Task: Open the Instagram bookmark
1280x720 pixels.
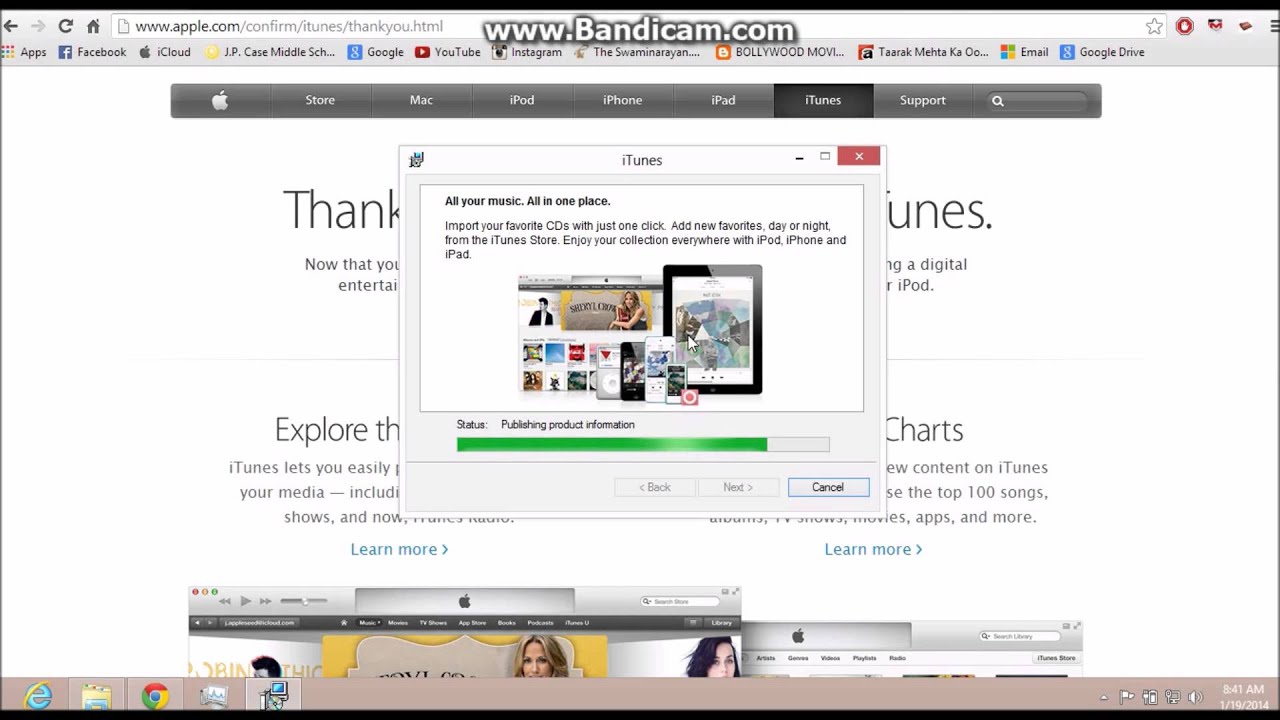Action: (x=527, y=52)
